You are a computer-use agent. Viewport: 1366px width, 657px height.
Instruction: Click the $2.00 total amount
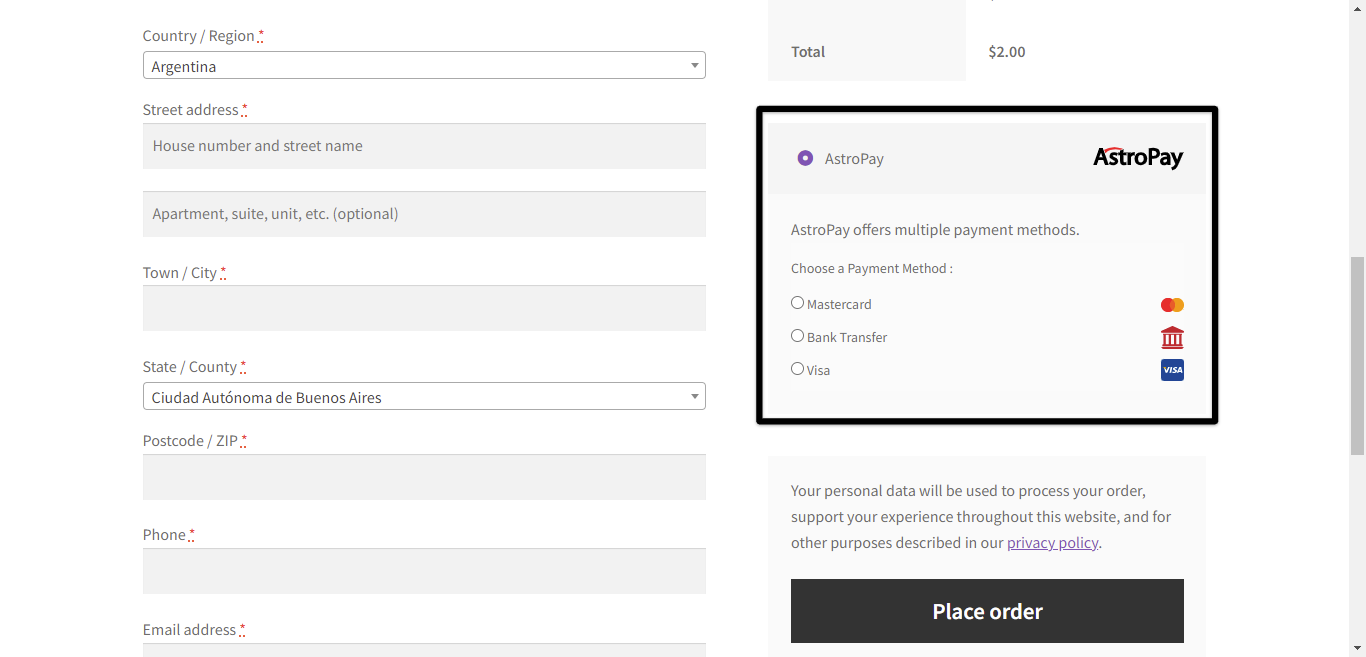(1007, 52)
